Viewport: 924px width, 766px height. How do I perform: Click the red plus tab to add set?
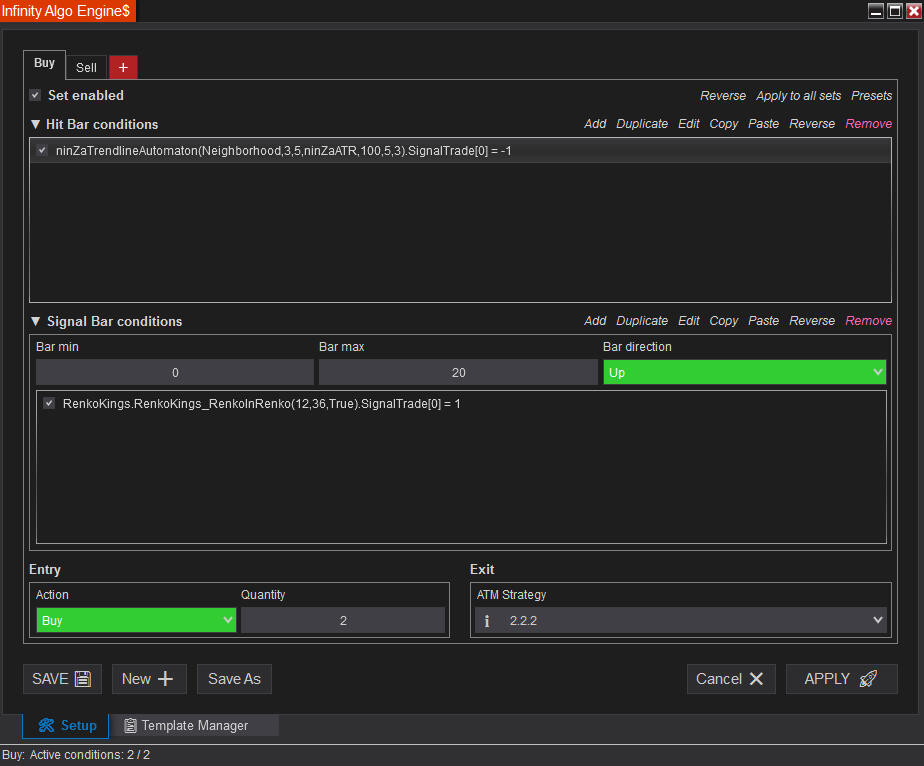tap(123, 67)
